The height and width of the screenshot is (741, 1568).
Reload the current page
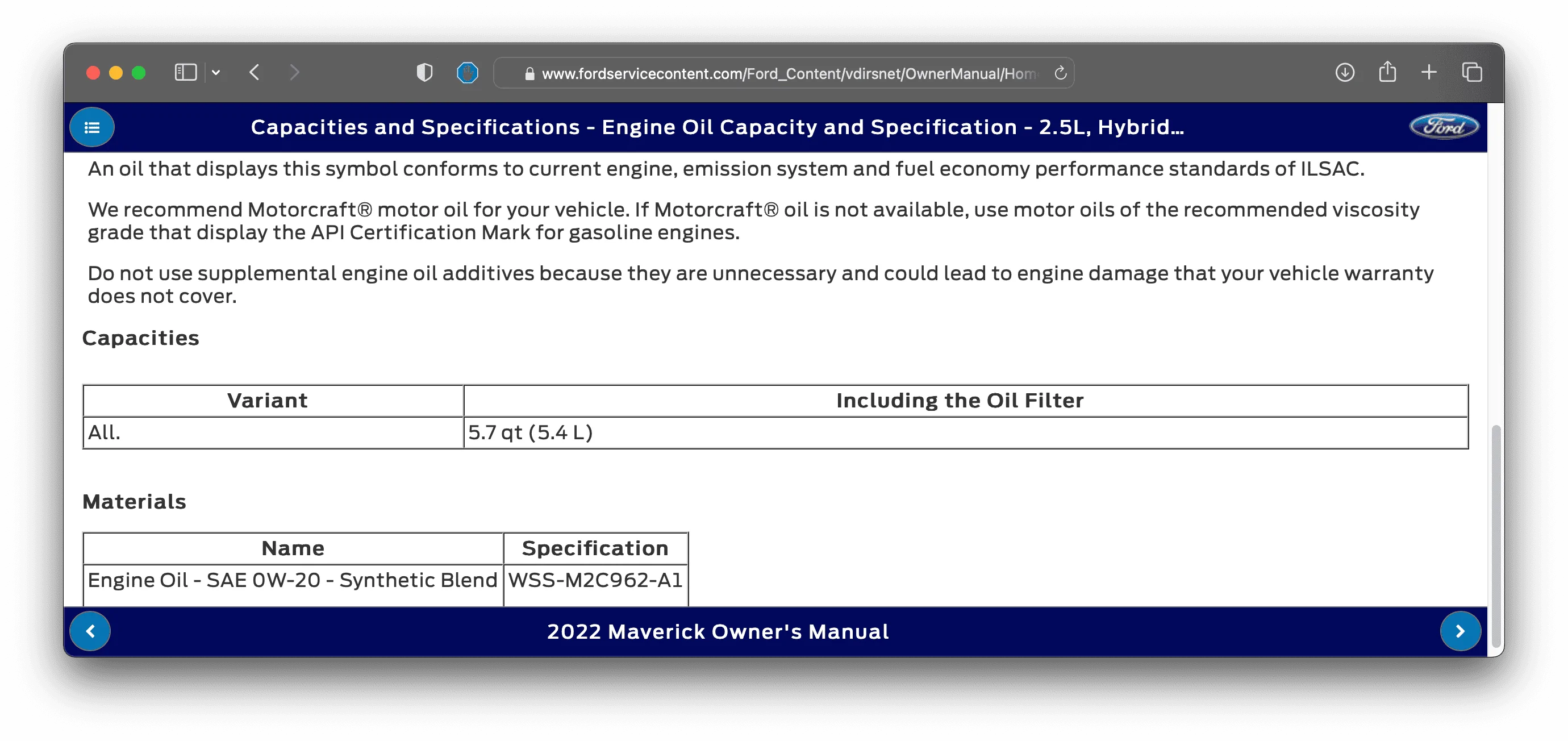1060,73
